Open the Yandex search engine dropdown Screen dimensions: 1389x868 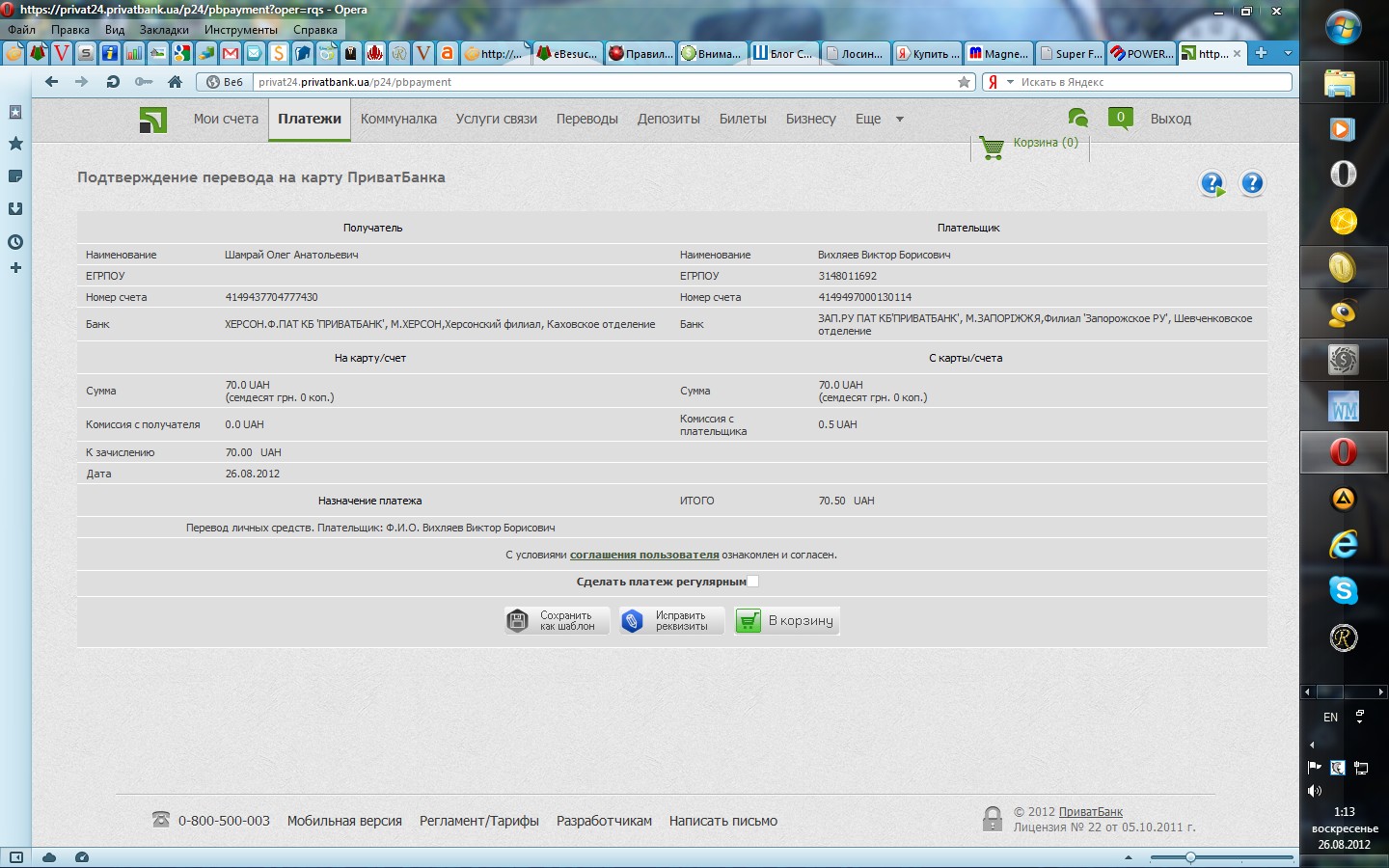tap(1010, 82)
